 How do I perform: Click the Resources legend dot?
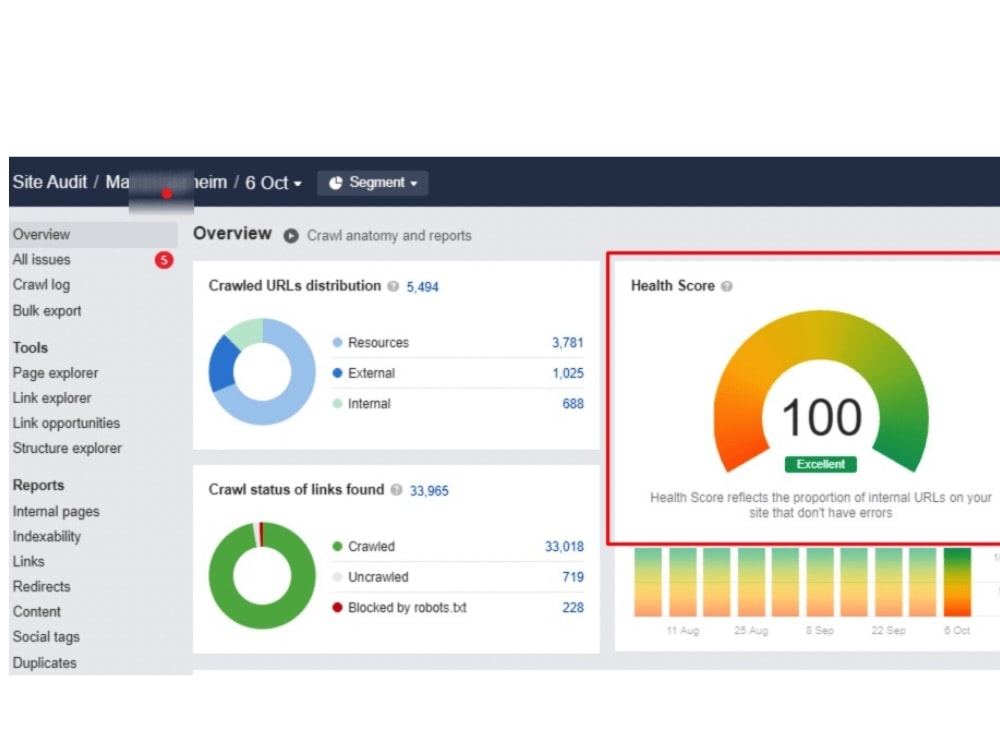click(x=337, y=342)
